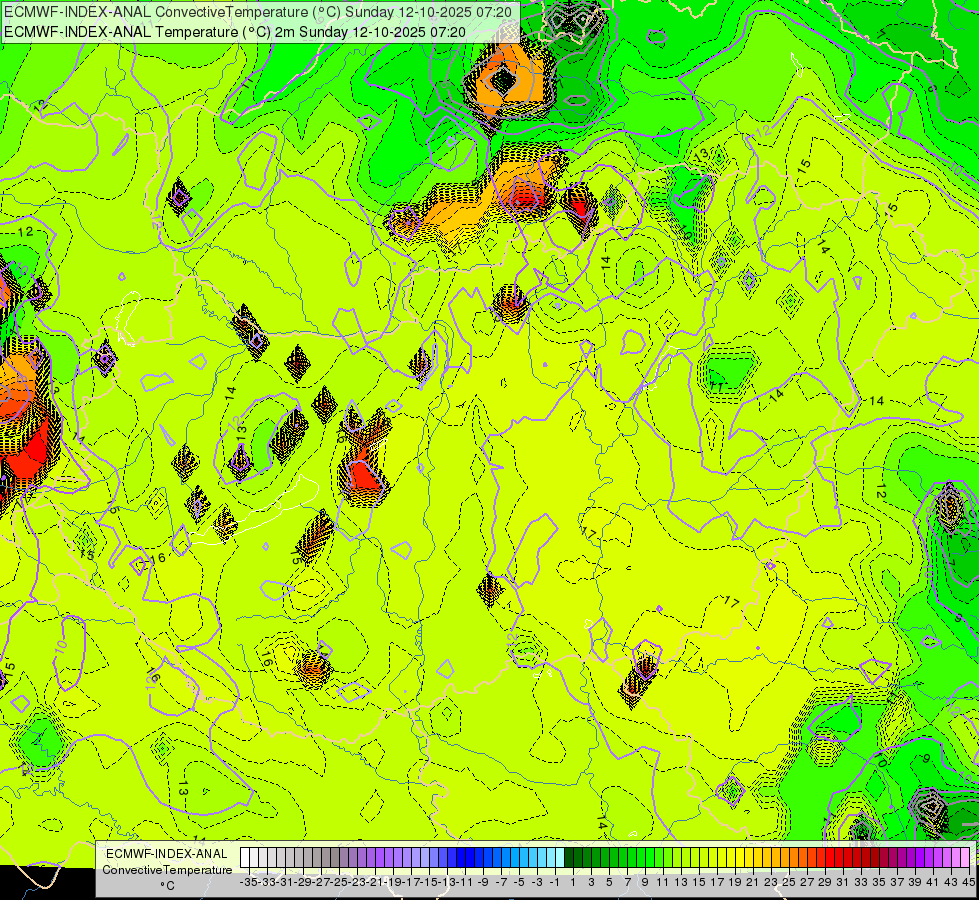Click the °C unit label in legend
The width and height of the screenshot is (979, 900).
pos(167,885)
